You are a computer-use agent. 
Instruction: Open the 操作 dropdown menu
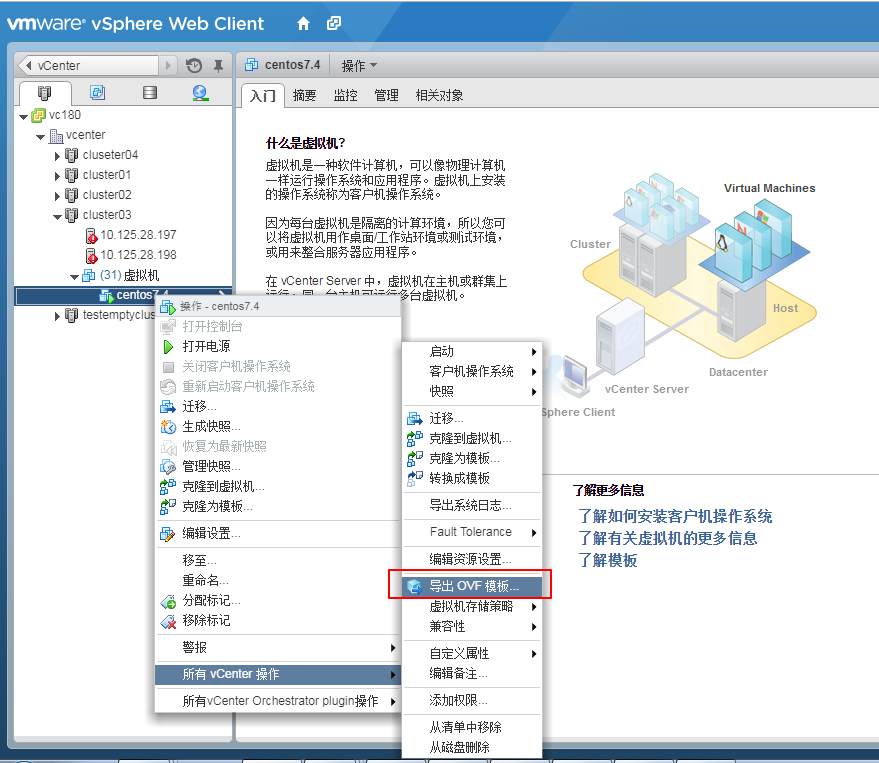[359, 66]
